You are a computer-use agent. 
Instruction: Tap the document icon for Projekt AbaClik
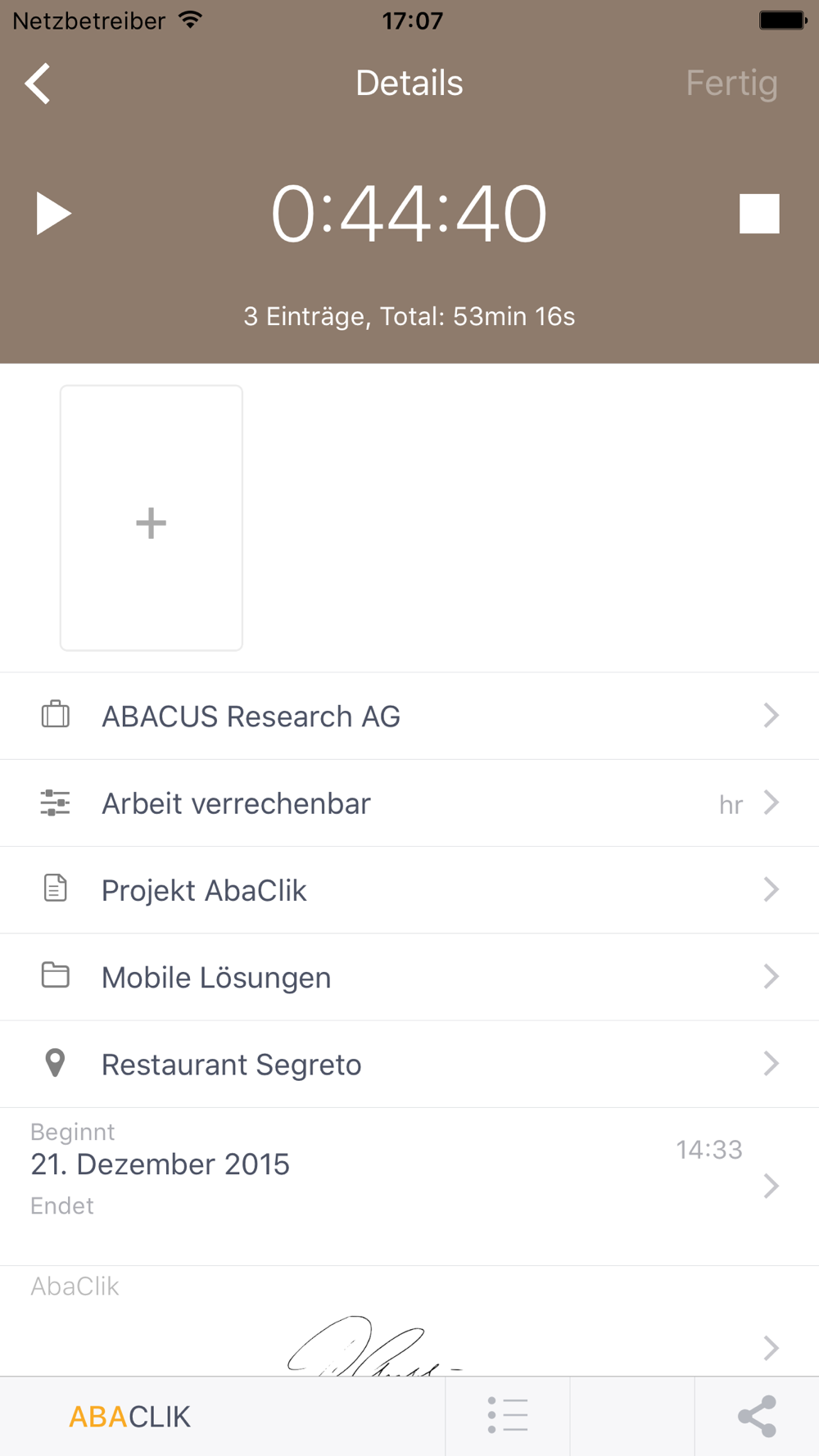(x=55, y=889)
